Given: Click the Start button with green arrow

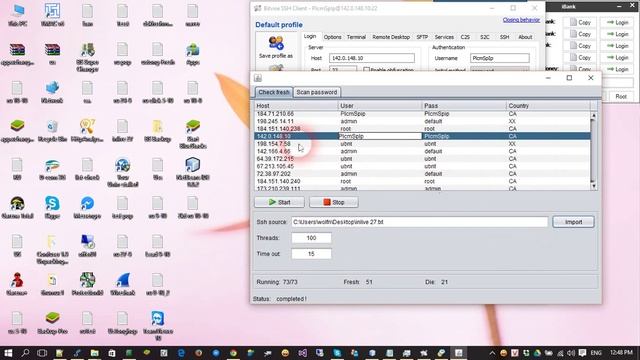Looking at the screenshot, I should coord(279,202).
